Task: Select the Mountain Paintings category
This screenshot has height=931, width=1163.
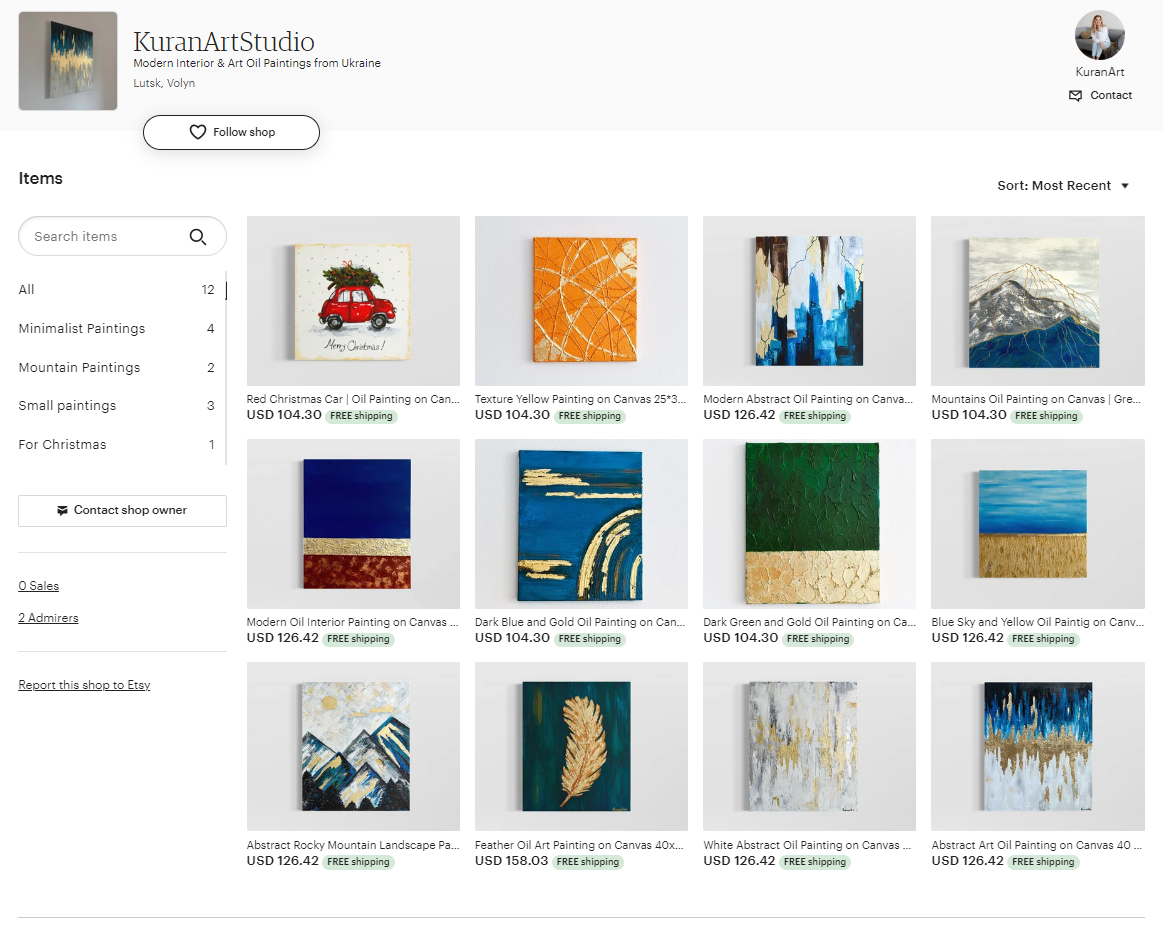Action: click(x=116, y=368)
